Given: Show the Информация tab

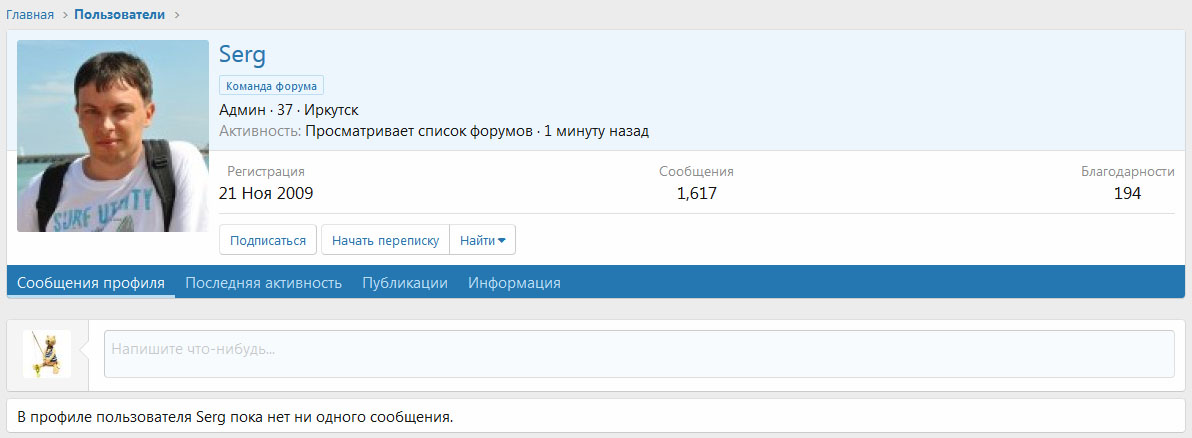Looking at the screenshot, I should [x=514, y=283].
